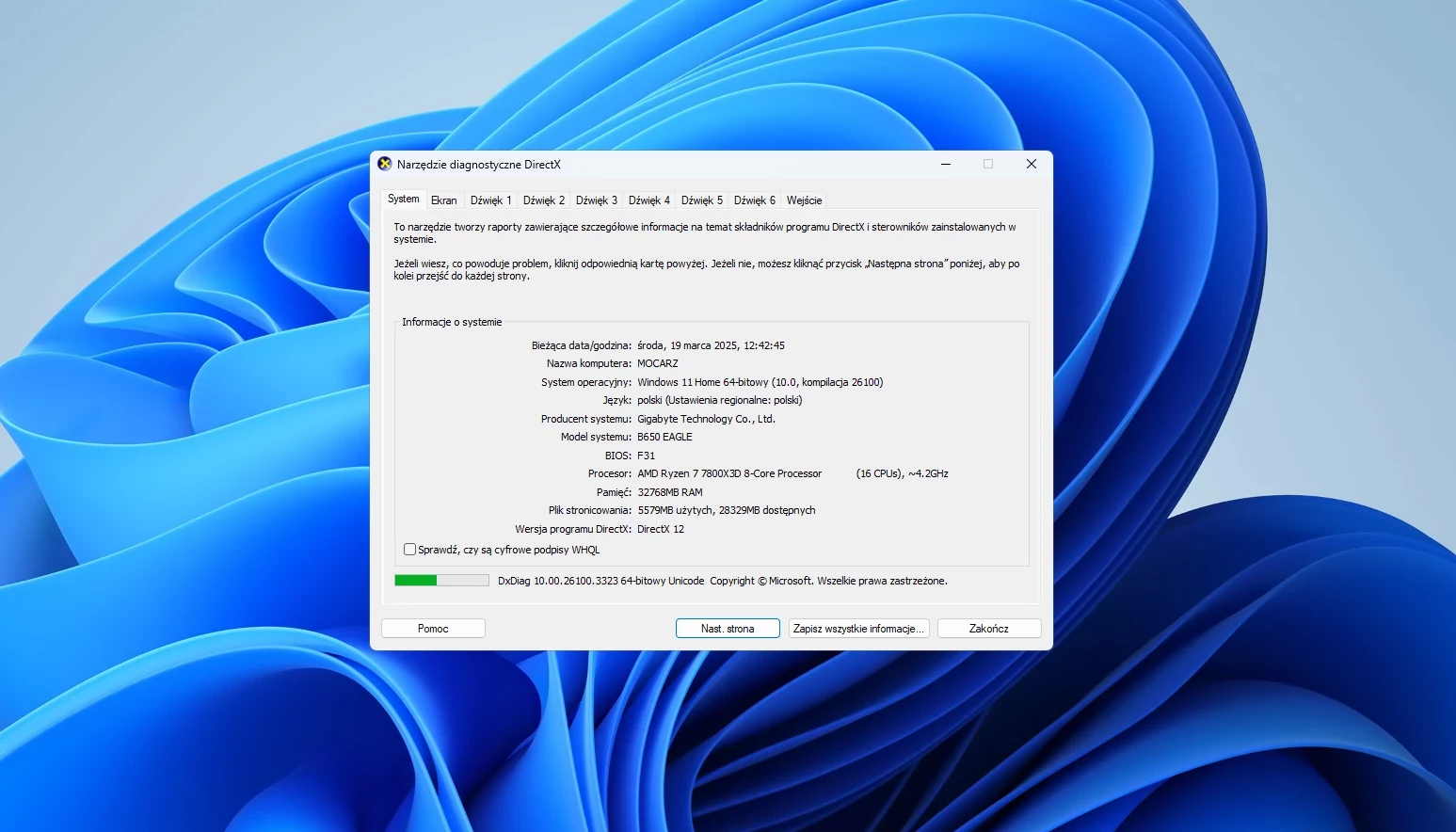Click the Nast. strona button
The width and height of the screenshot is (1456, 832).
[728, 629]
